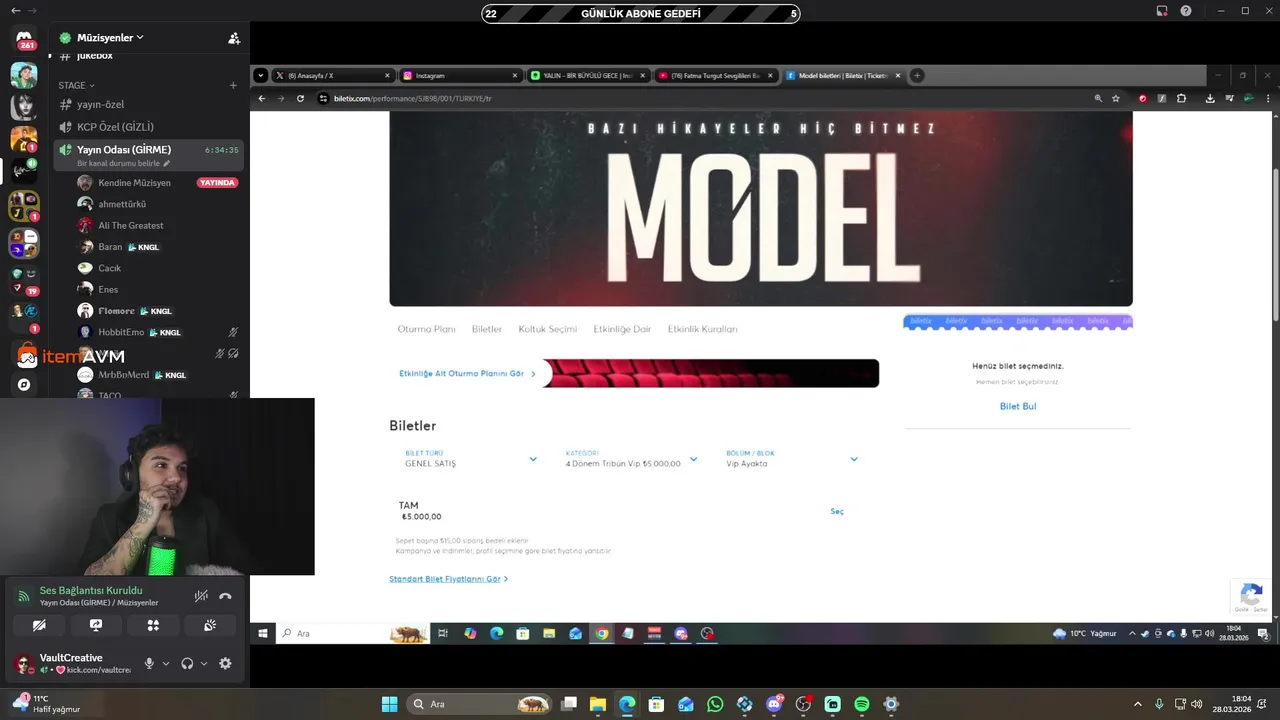
Task: Open headphone output options chevron
Action: (204, 663)
